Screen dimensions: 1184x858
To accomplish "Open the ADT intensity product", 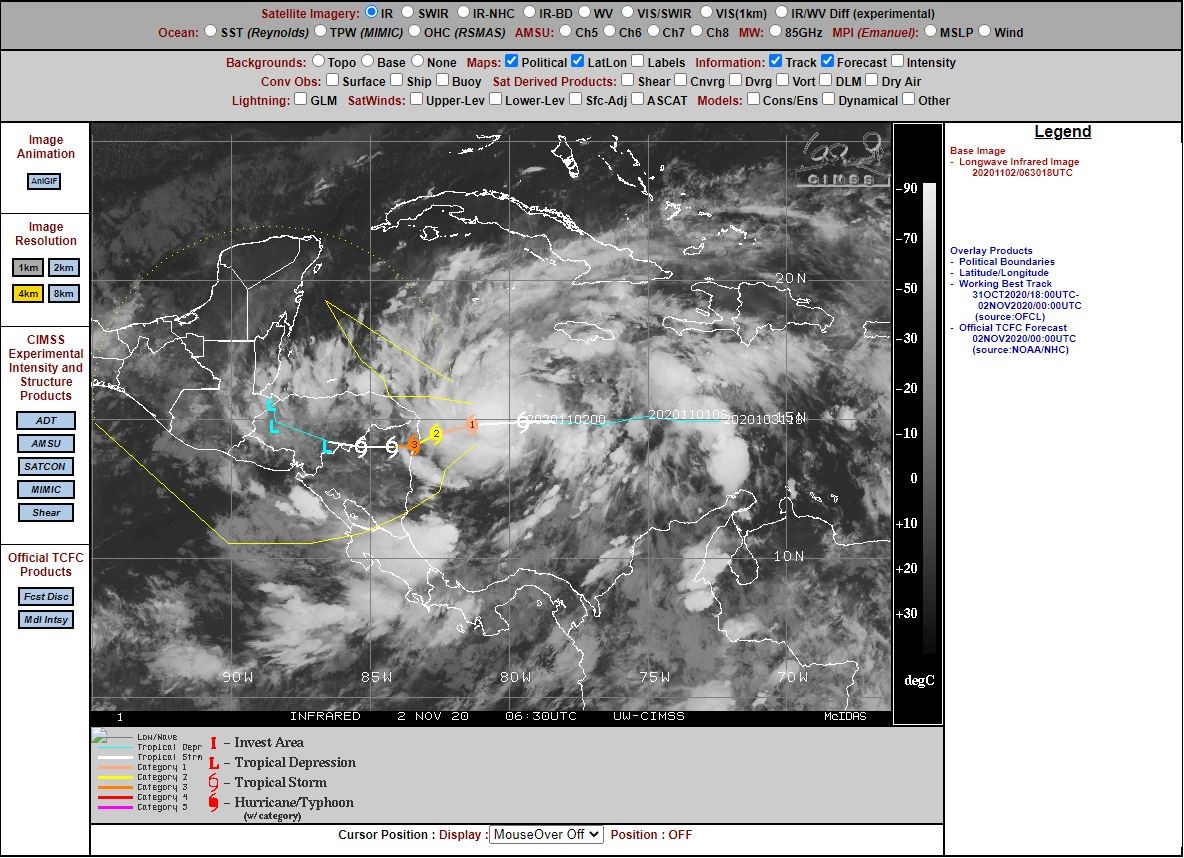I will point(46,421).
